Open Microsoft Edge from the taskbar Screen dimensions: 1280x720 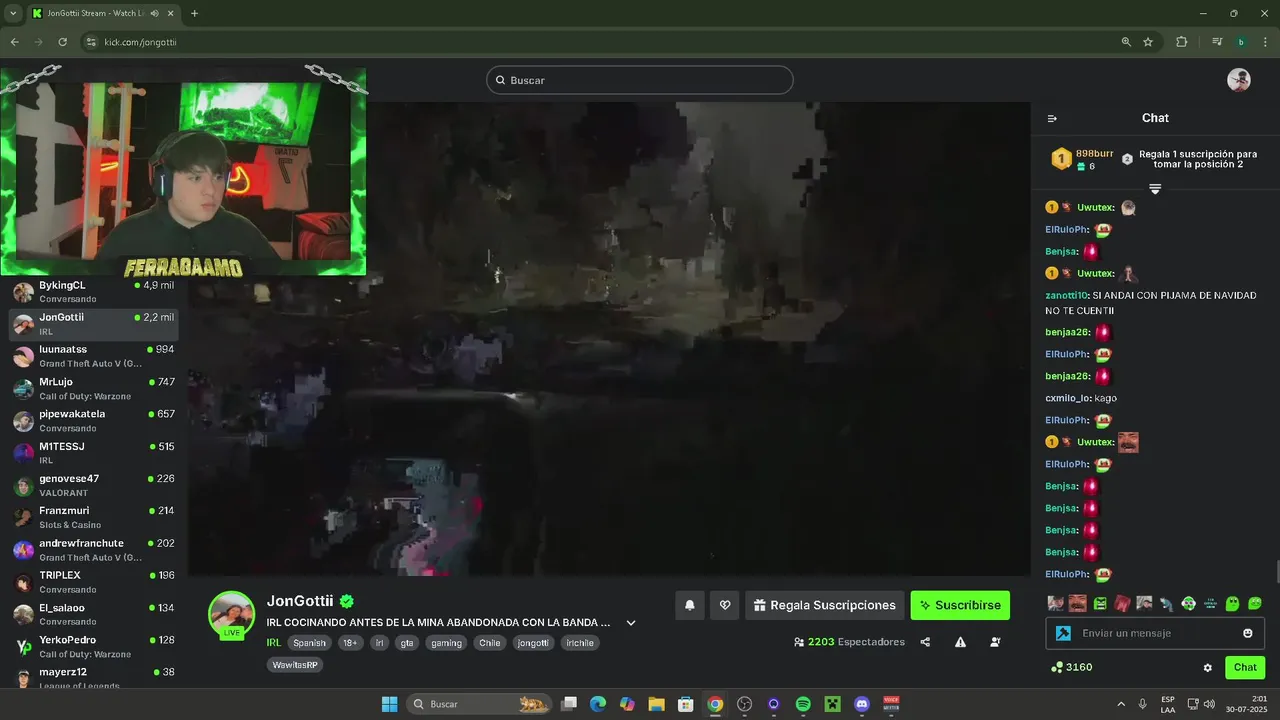pyautogui.click(x=598, y=704)
